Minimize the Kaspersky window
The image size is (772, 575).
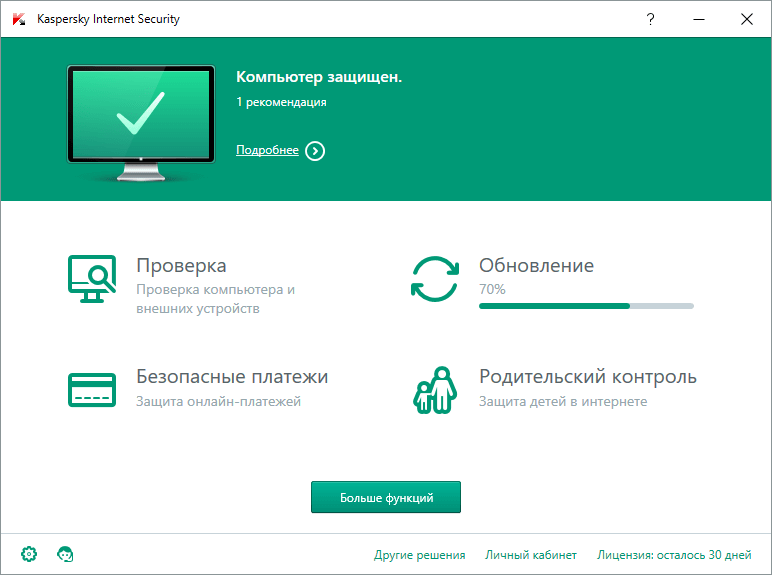click(x=699, y=19)
